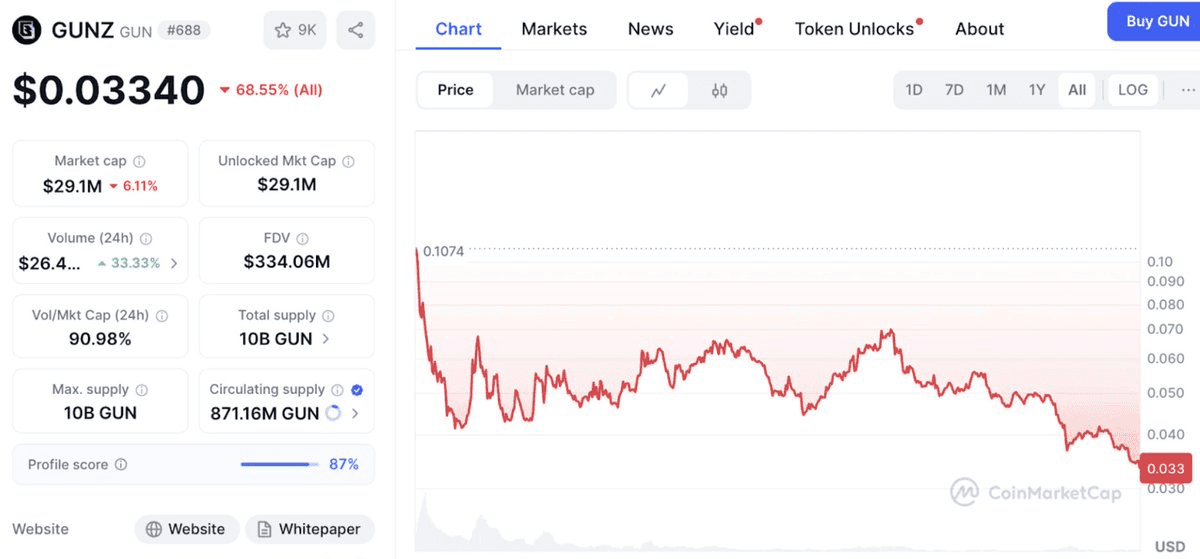1200x559 pixels.
Task: Open the Whitepaper link
Action: click(310, 529)
